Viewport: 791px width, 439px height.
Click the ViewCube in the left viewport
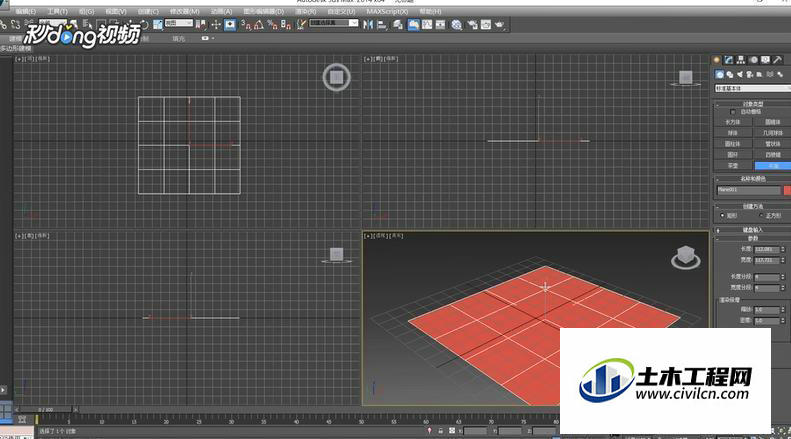(x=336, y=255)
